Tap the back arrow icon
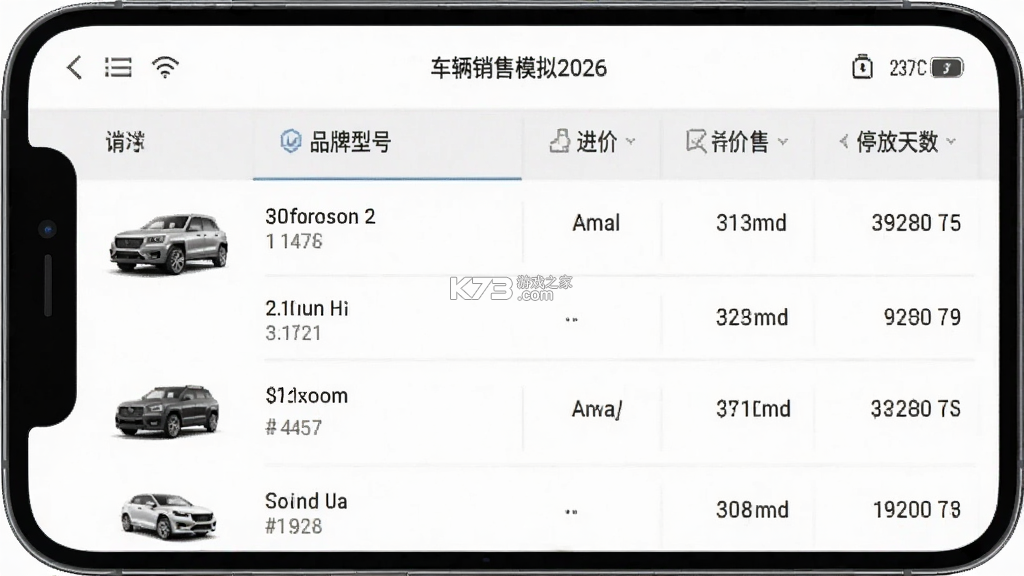Screen dimensions: 1024x576 (x=74, y=67)
